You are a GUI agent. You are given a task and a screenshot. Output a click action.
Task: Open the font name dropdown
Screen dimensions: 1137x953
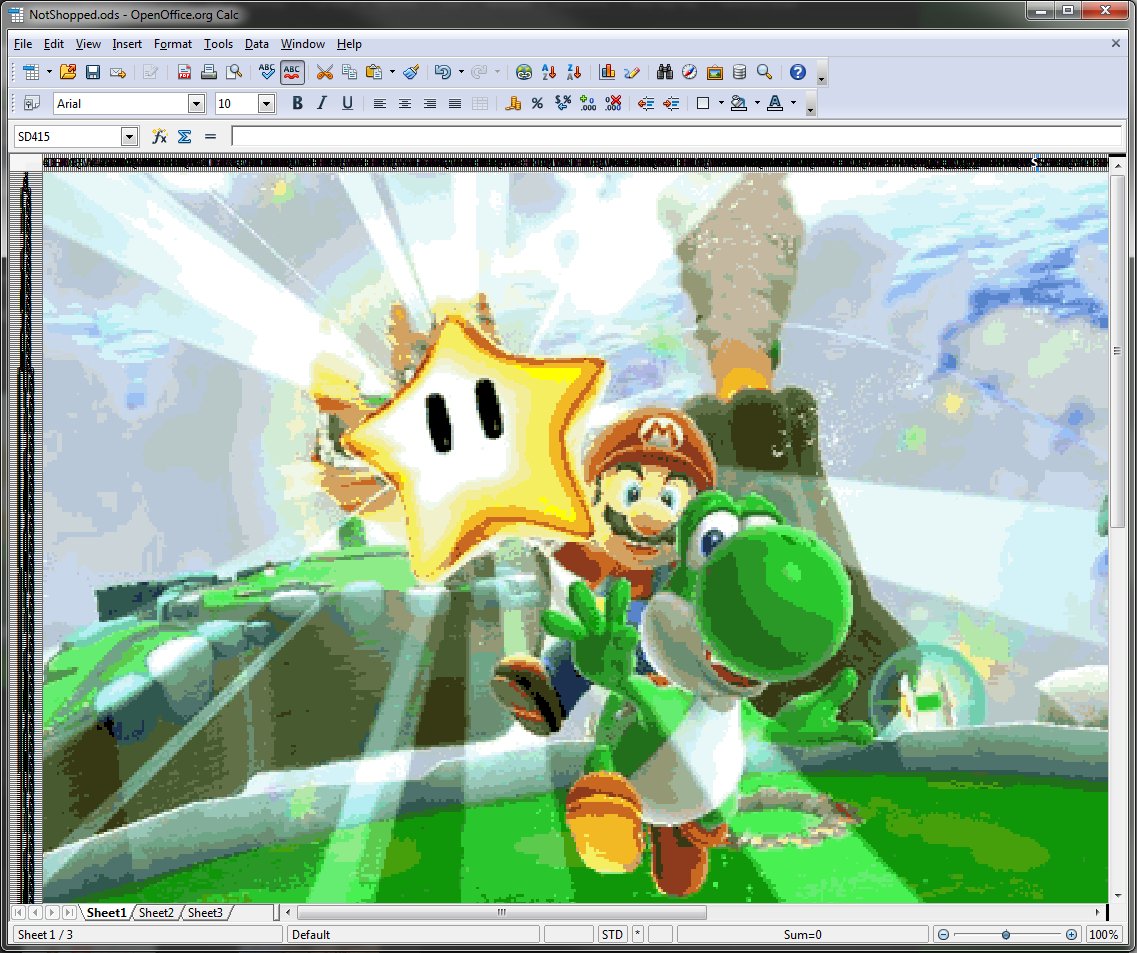pyautogui.click(x=196, y=103)
